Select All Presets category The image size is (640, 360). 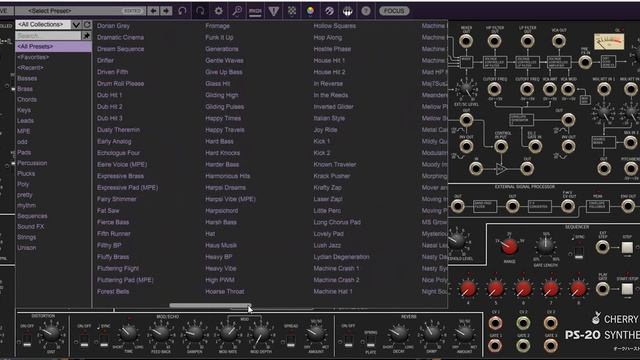53,47
